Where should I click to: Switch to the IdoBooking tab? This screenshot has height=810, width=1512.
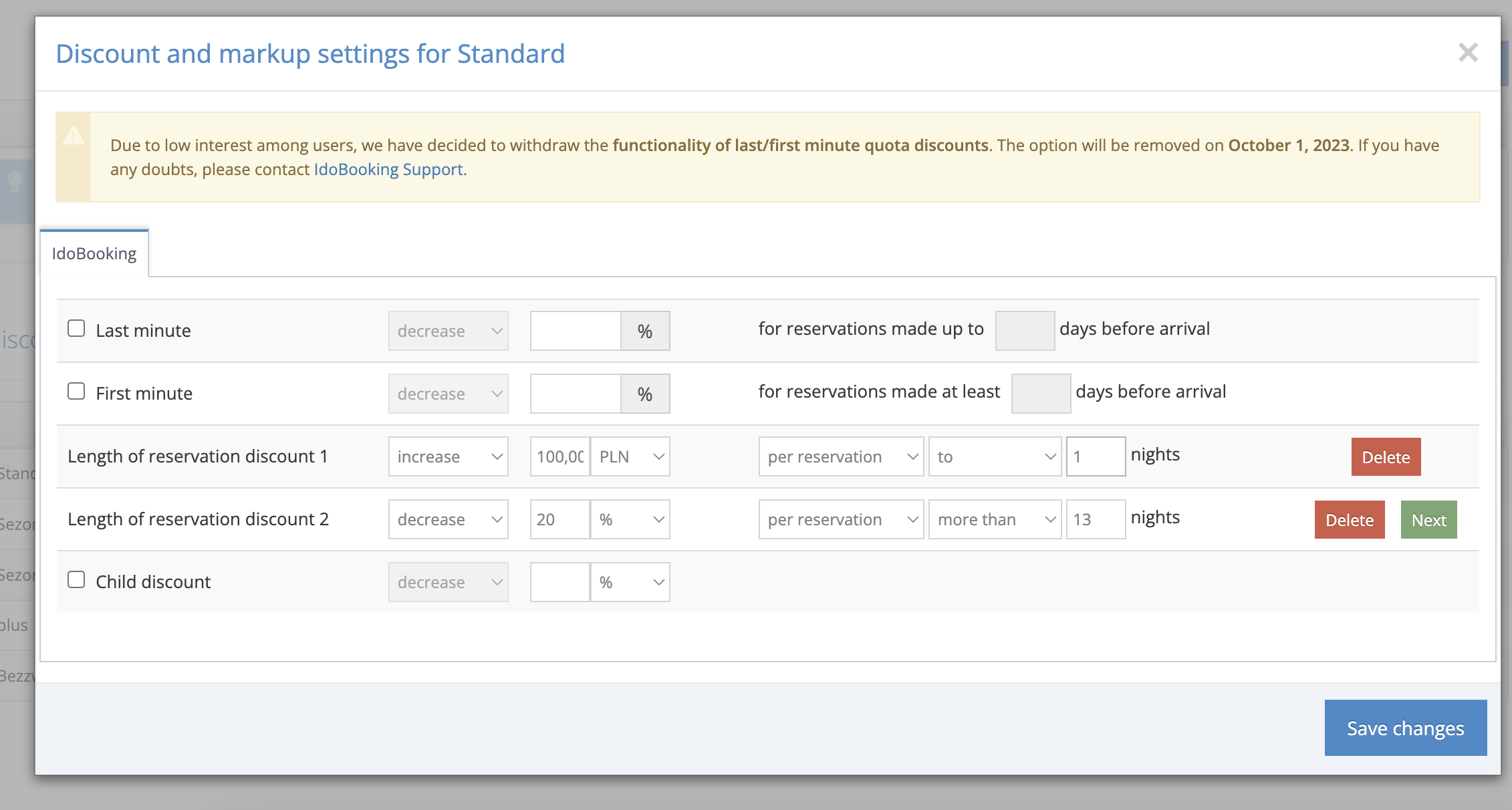point(94,254)
